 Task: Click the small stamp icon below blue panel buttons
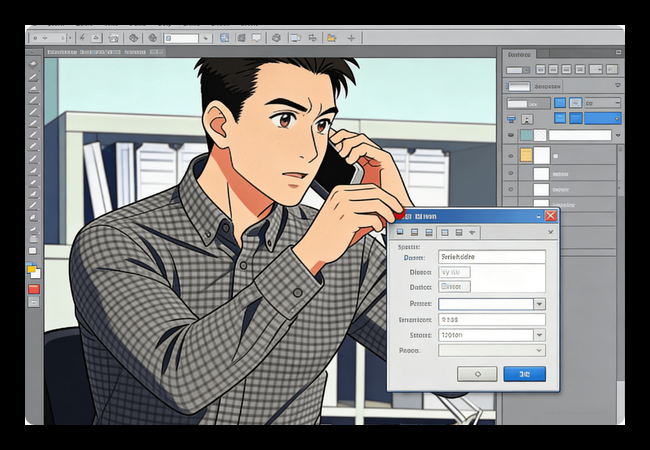514,120
